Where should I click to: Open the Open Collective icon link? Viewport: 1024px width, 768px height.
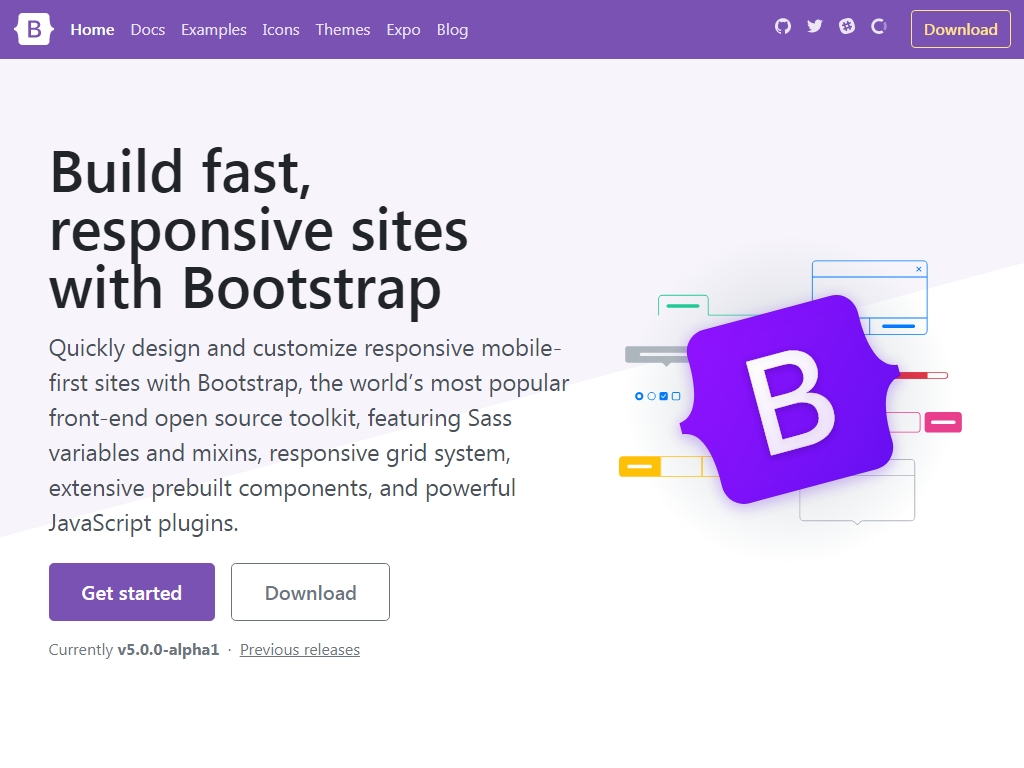point(878,27)
